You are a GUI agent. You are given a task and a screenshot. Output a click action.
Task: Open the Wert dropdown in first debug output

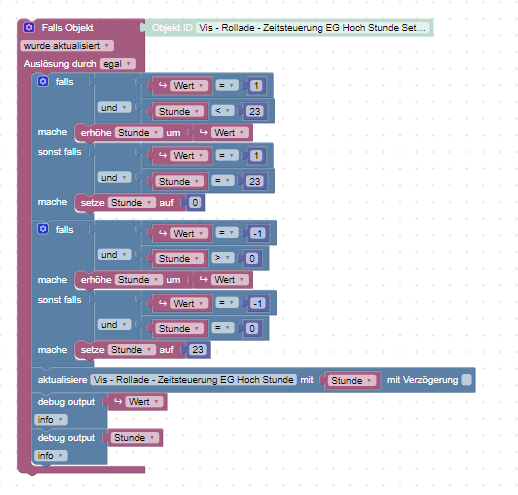coord(144,402)
